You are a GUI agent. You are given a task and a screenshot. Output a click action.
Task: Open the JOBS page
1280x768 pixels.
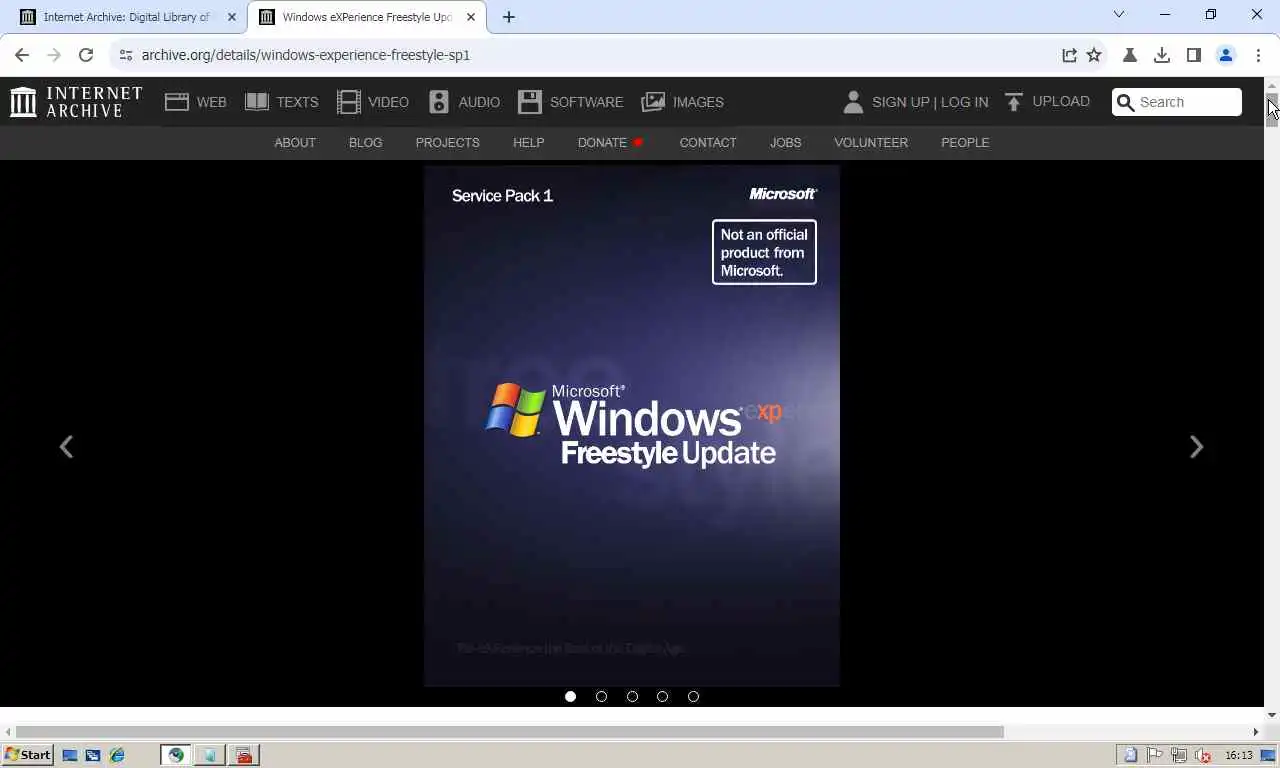coord(786,143)
